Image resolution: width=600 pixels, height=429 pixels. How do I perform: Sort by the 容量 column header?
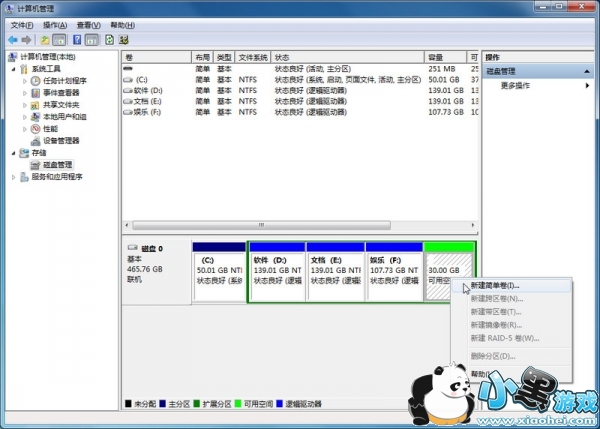point(445,57)
